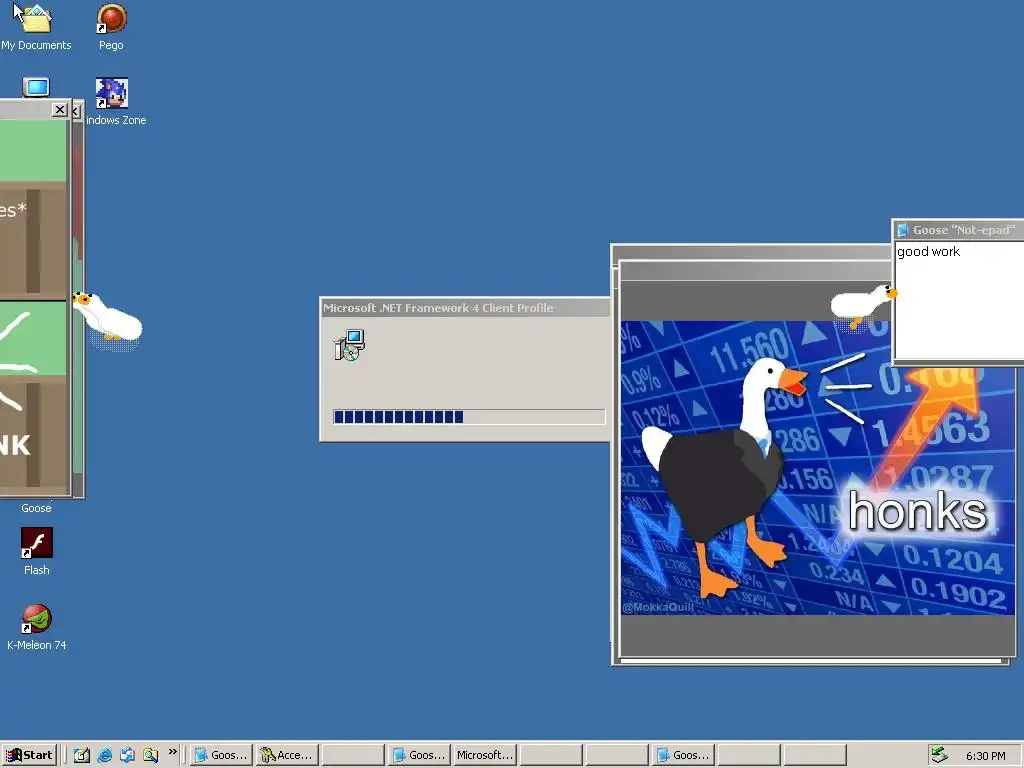Click the partially hidden left goose meme picture
This screenshot has height=768, width=1024.
click(x=78, y=300)
